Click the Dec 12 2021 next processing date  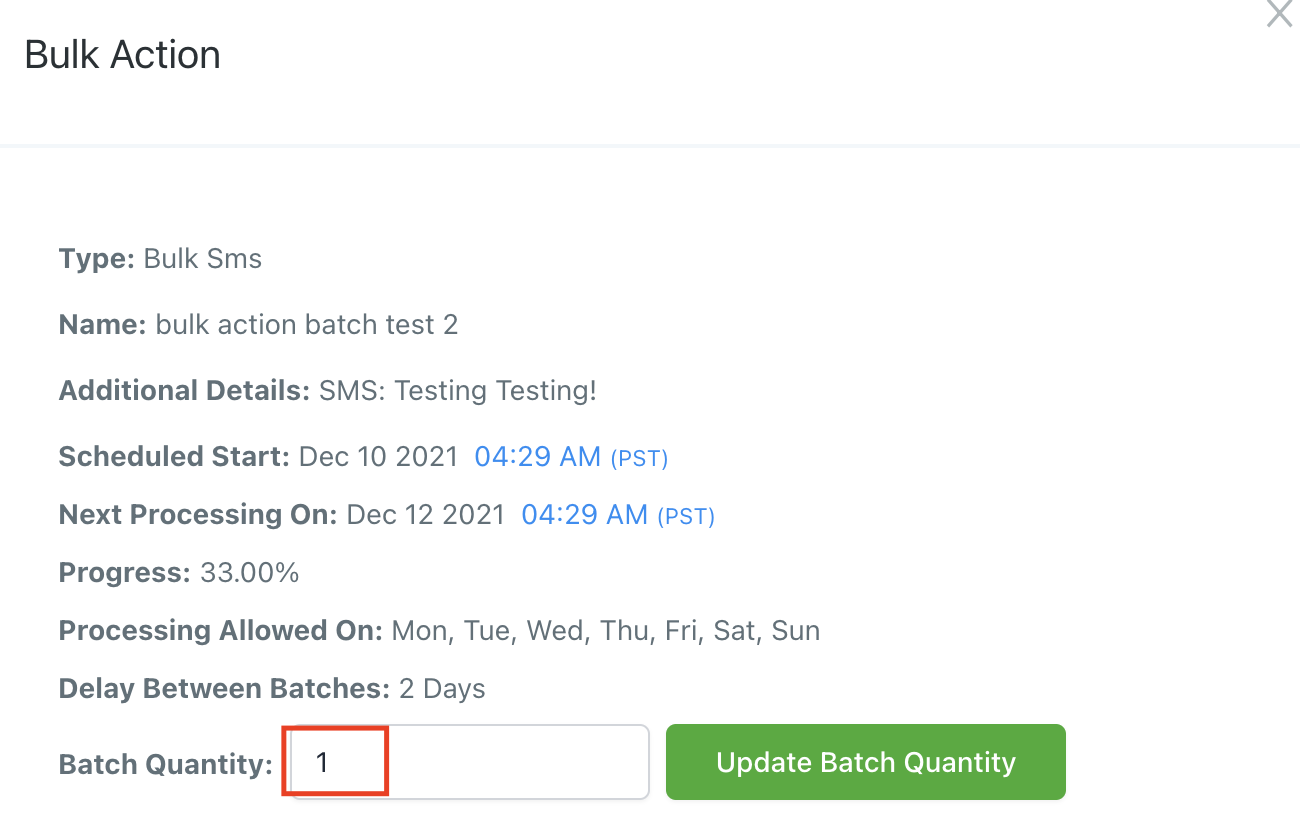[425, 515]
